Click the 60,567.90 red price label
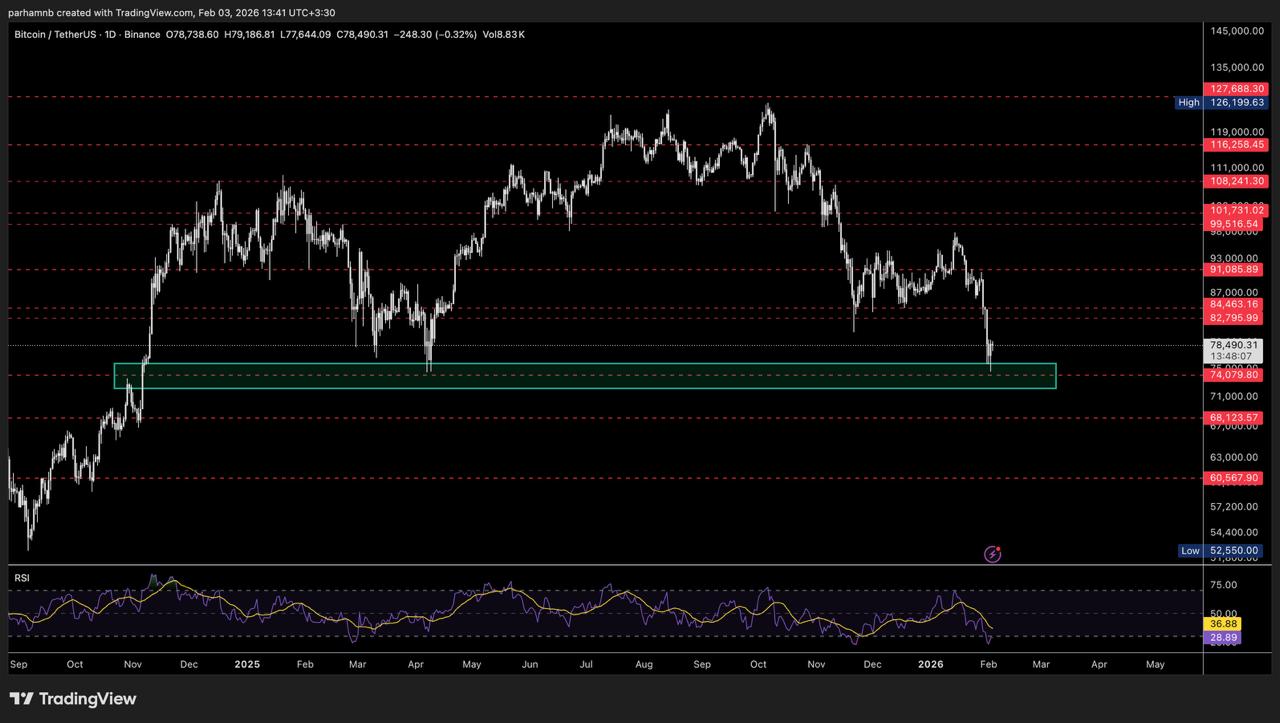Image resolution: width=1280 pixels, height=723 pixels. click(1234, 479)
